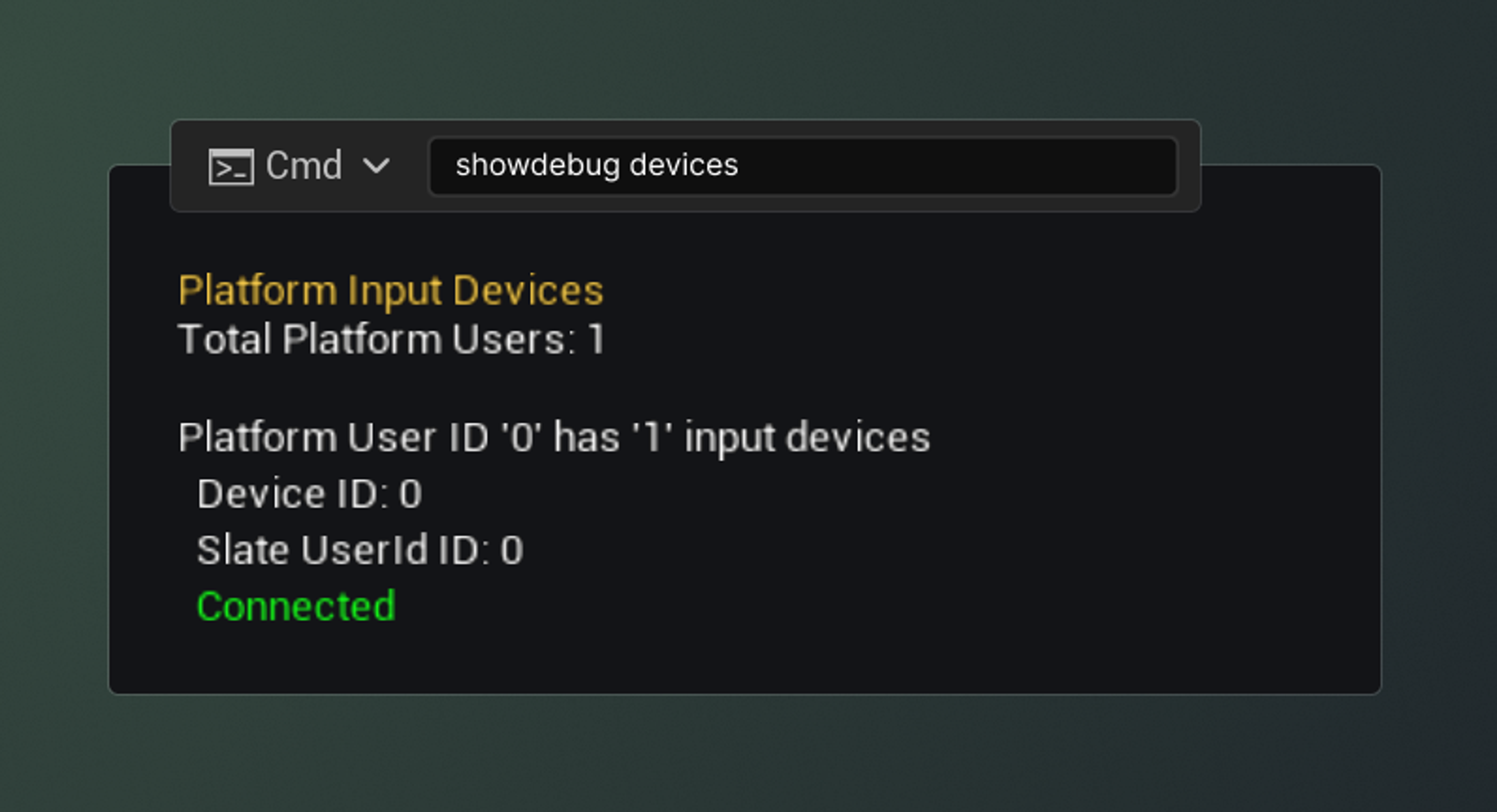Click the word "Platform" in yellow heading
This screenshot has width=1497, height=812.
(257, 290)
